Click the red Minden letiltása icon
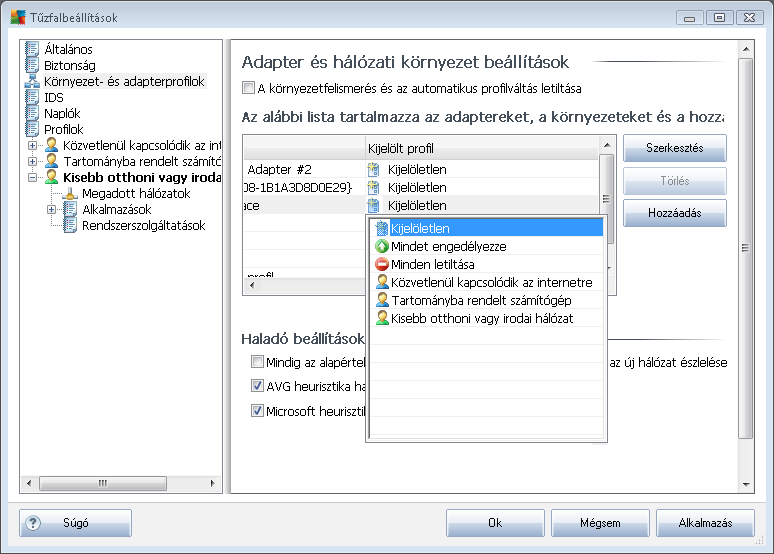The image size is (774, 554). [382, 264]
